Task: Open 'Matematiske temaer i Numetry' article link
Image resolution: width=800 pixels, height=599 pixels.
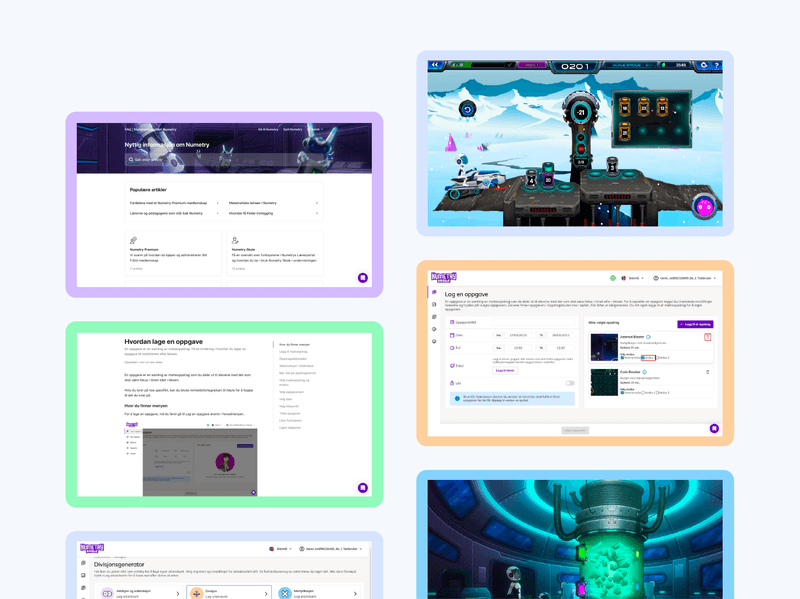Action: point(253,203)
